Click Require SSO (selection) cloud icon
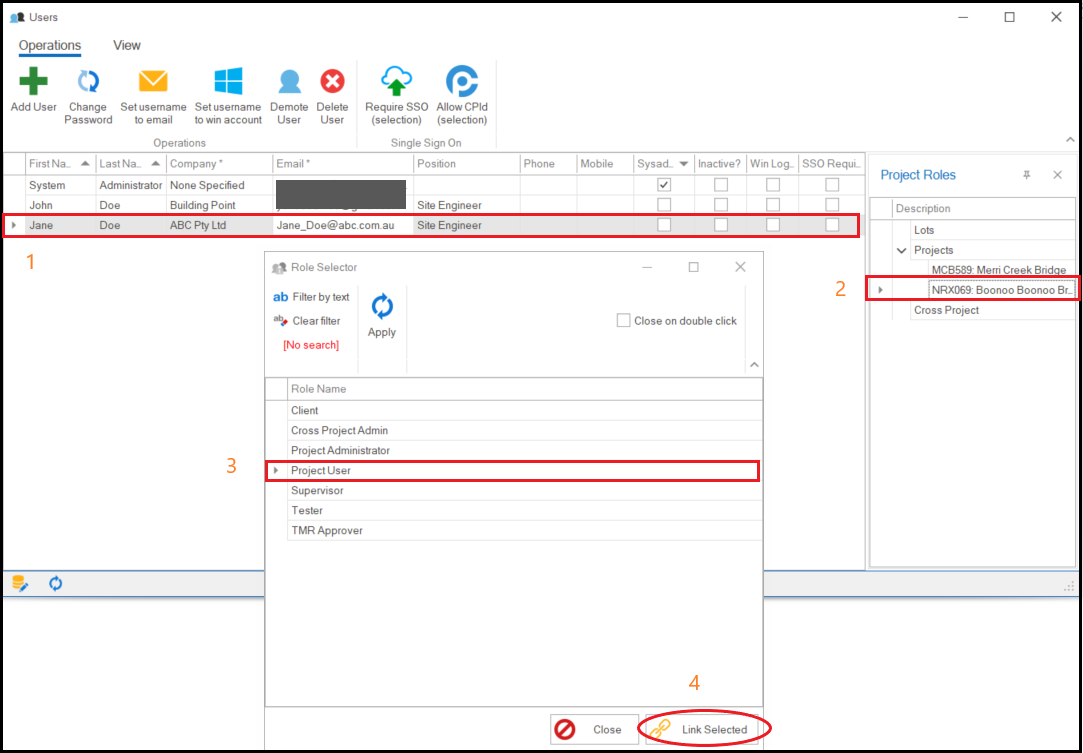Screen dimensions: 1083x753 (x=397, y=82)
